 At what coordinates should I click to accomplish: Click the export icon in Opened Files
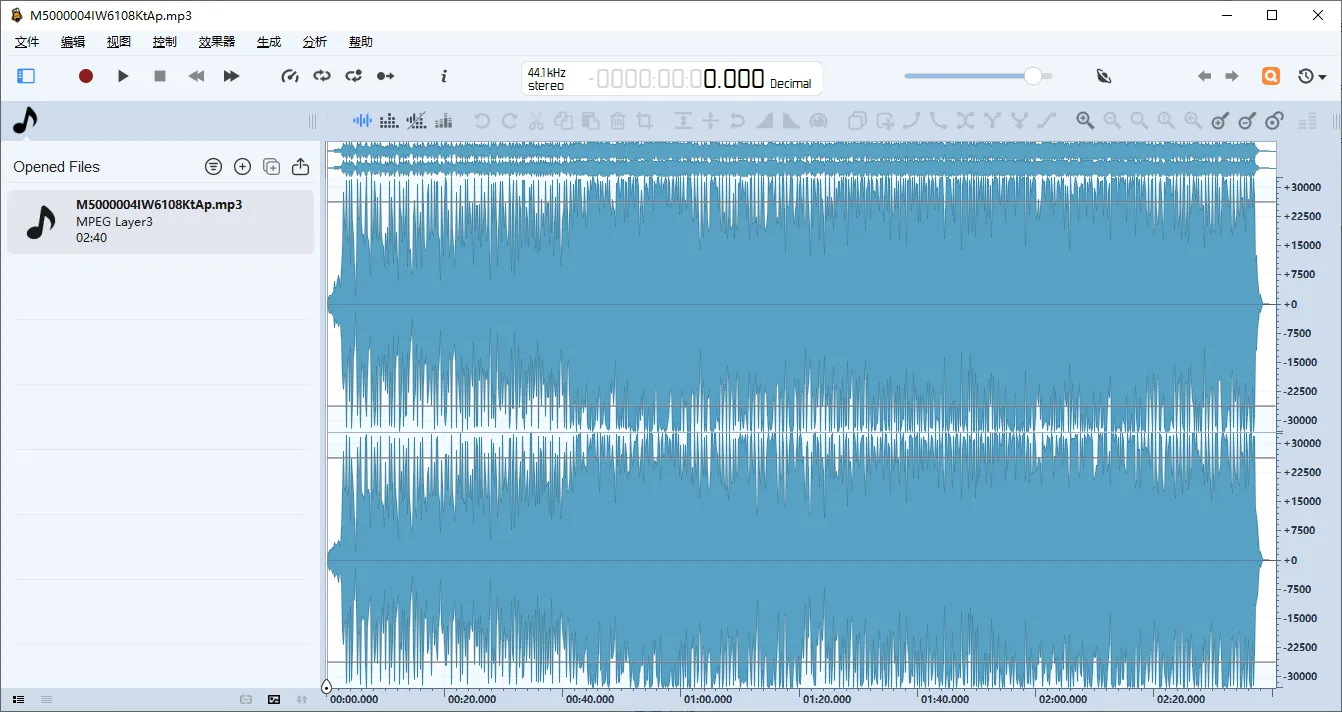coord(300,167)
